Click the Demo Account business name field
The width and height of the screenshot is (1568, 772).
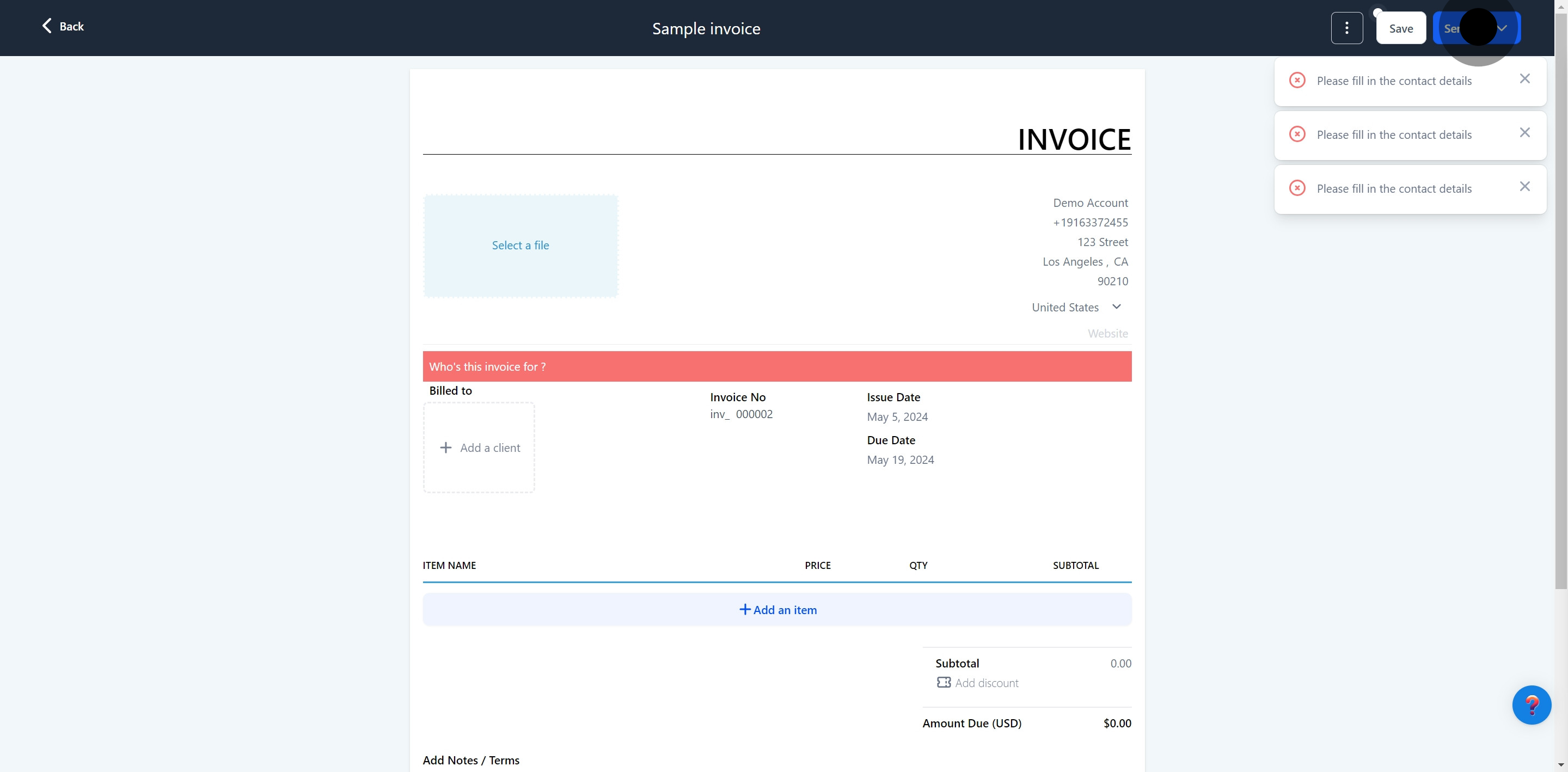[x=1089, y=204]
